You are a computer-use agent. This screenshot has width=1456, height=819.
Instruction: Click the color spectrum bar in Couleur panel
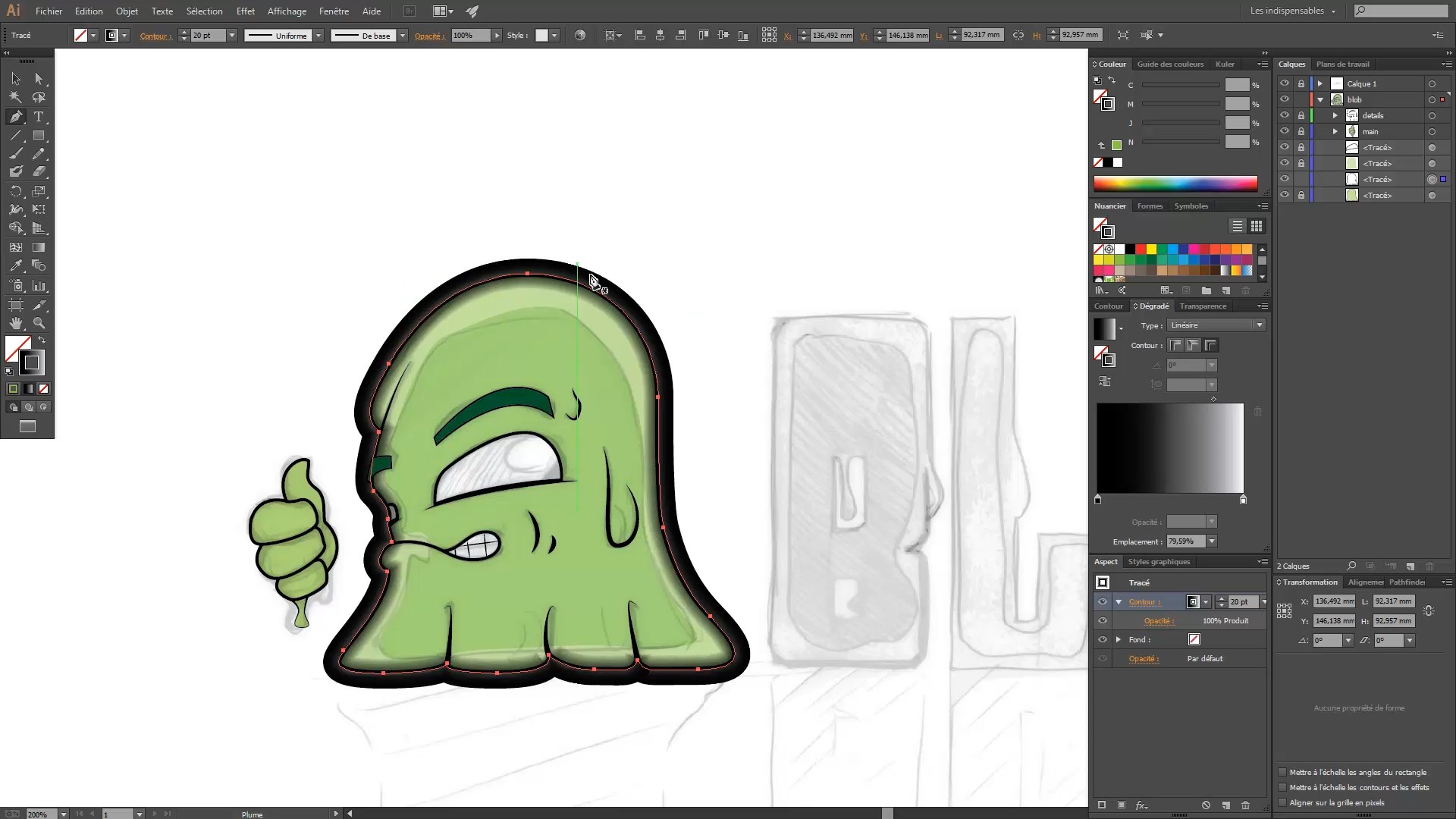point(1175,183)
